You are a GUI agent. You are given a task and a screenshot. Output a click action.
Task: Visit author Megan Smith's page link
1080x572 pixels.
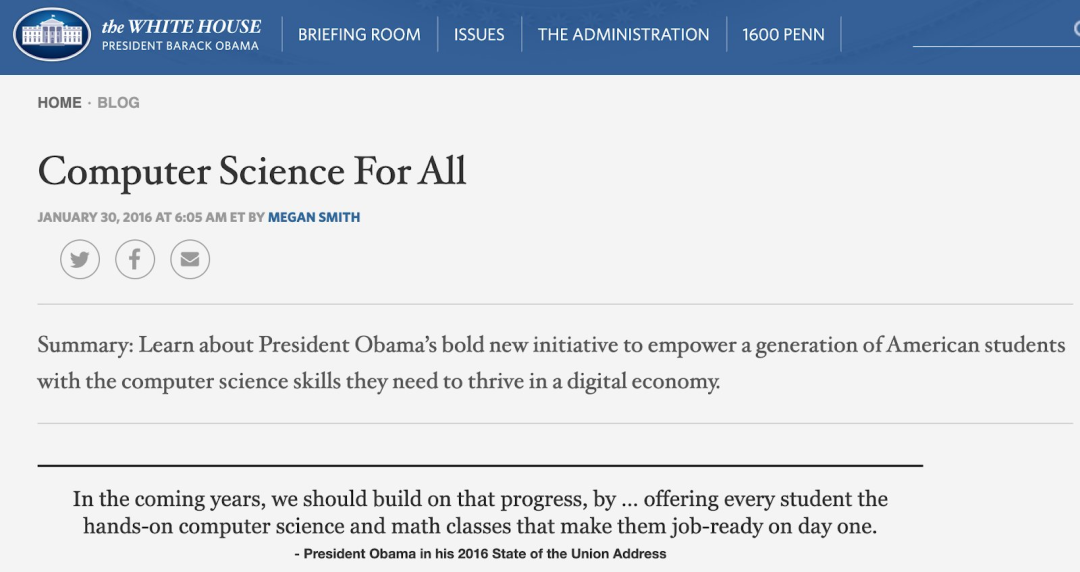(314, 217)
